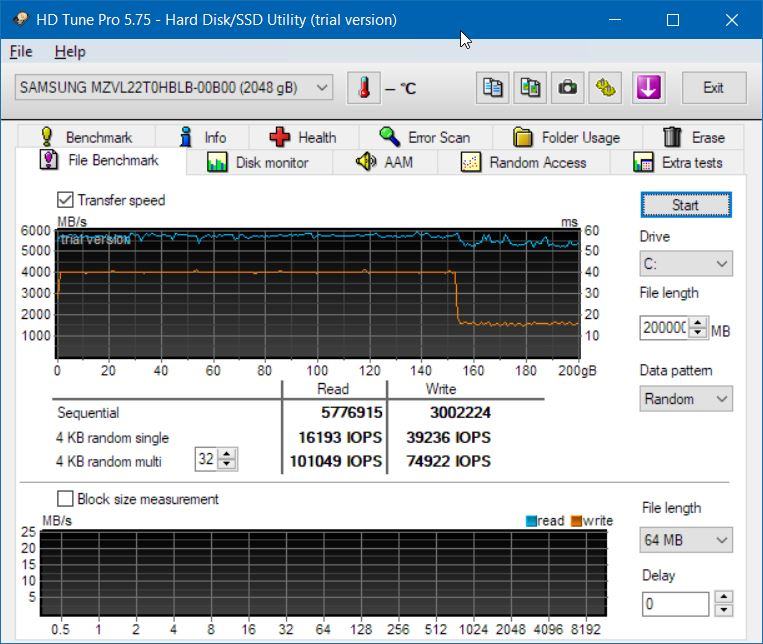Image resolution: width=763 pixels, height=644 pixels.
Task: Increase the Delay value
Action: pyautogui.click(x=724, y=597)
